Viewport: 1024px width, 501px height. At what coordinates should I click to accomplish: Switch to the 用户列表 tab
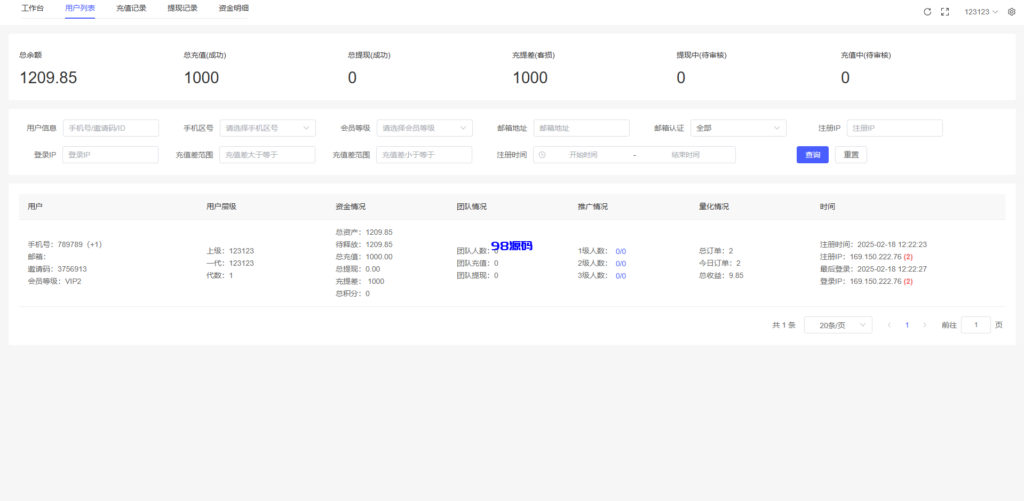(80, 9)
